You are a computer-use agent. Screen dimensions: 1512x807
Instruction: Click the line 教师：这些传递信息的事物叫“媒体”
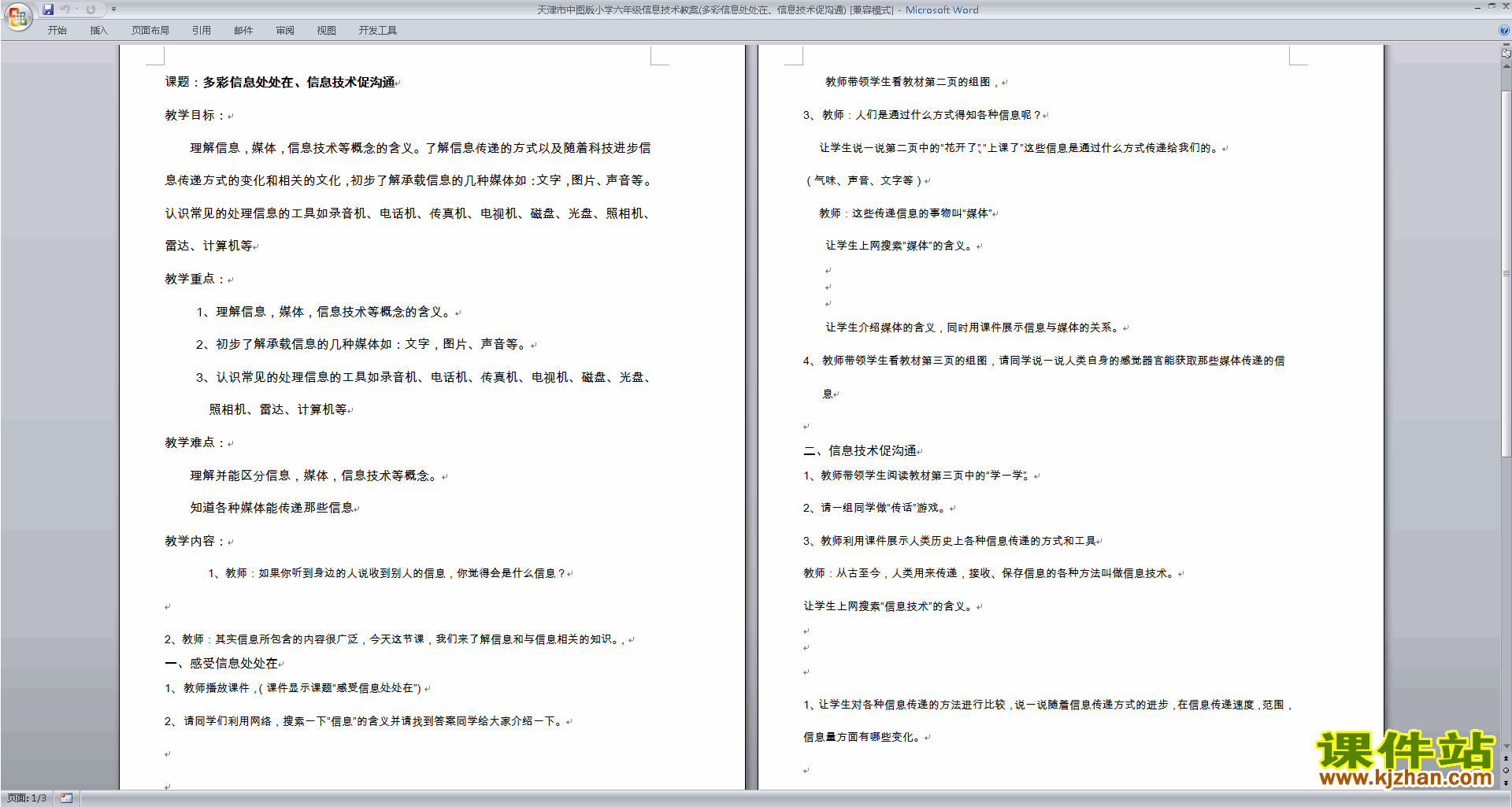[x=906, y=213]
